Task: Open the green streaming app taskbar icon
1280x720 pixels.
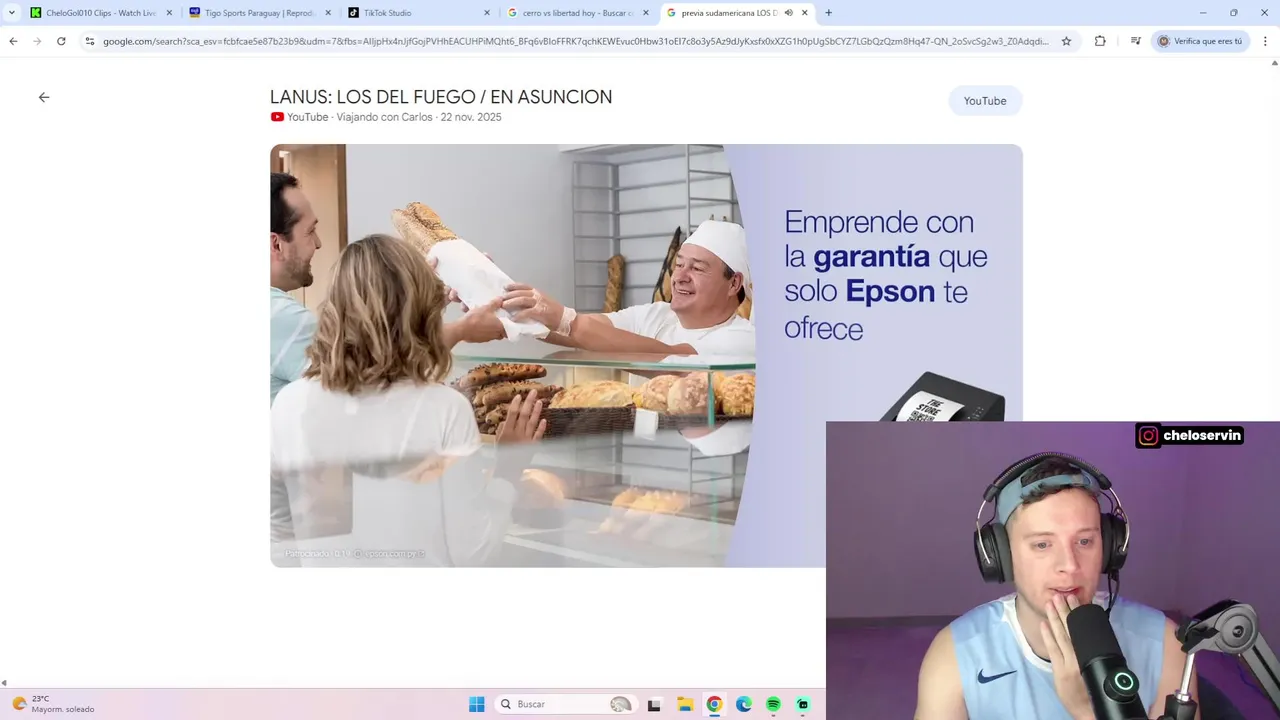Action: tap(803, 704)
